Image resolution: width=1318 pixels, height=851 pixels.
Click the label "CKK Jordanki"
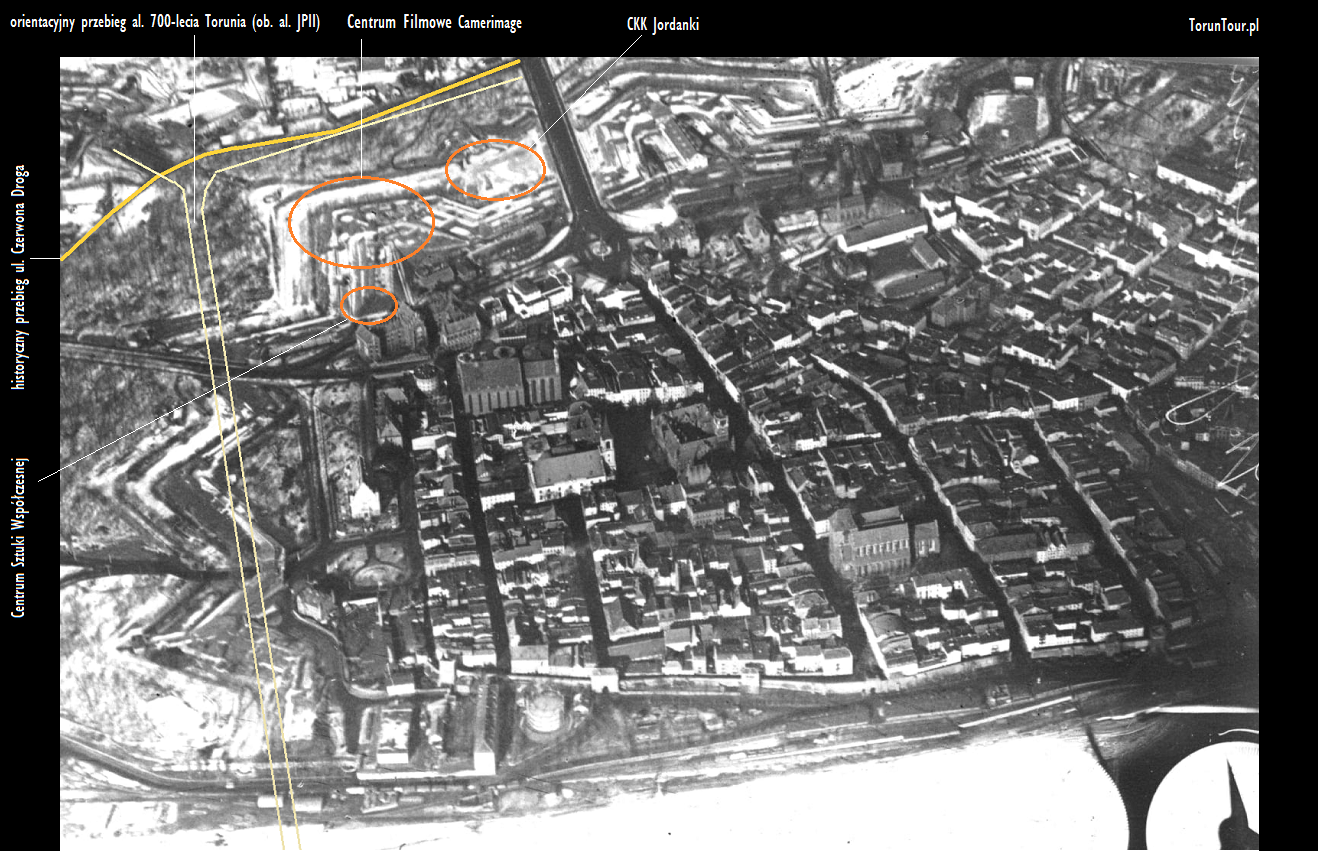click(x=662, y=25)
